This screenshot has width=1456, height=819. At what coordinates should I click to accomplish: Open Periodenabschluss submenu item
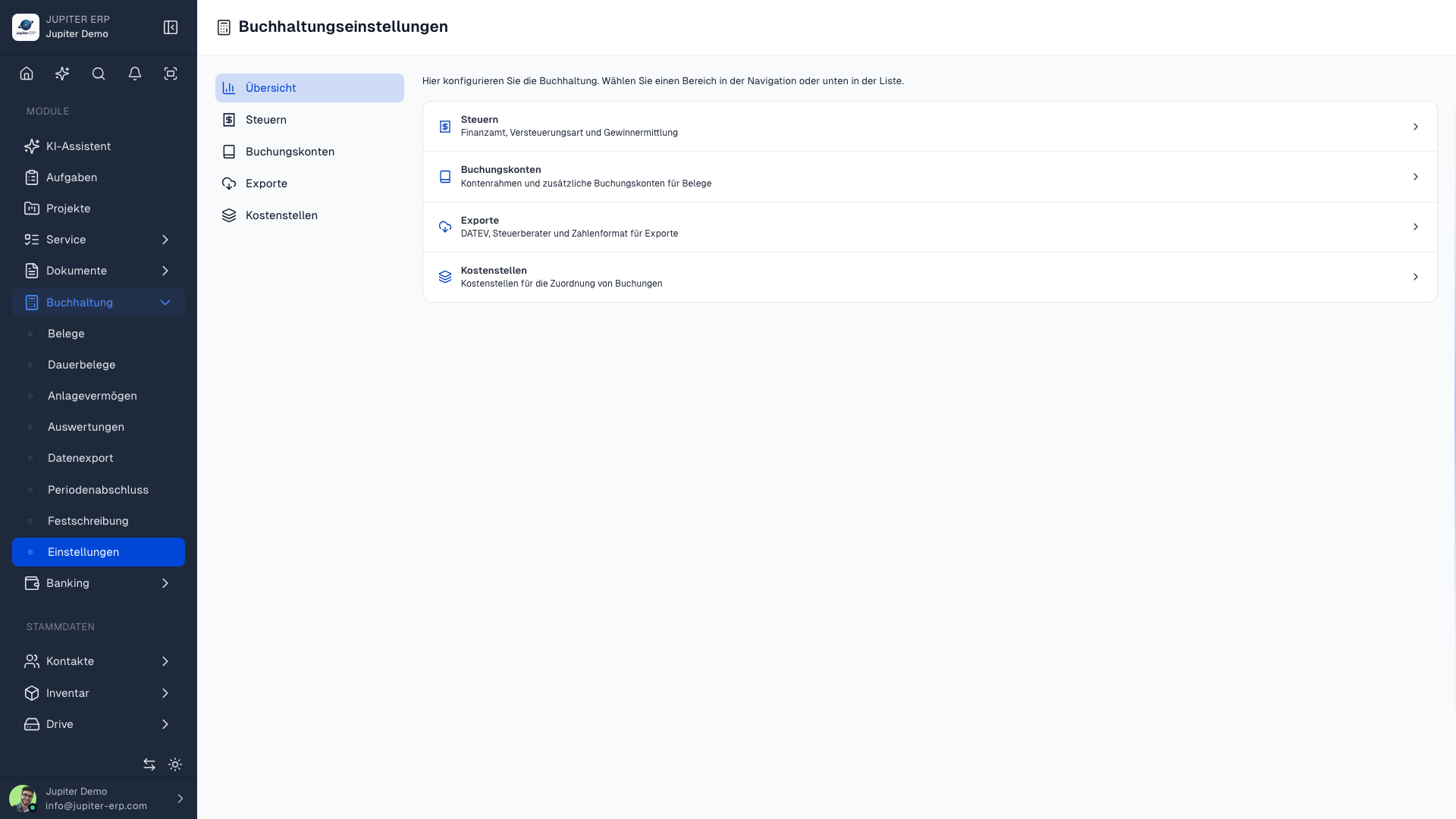[99, 490]
